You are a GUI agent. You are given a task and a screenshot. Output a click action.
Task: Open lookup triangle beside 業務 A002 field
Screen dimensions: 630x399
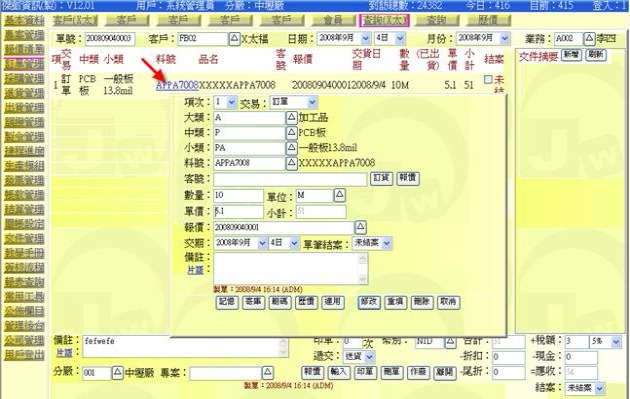pos(589,39)
